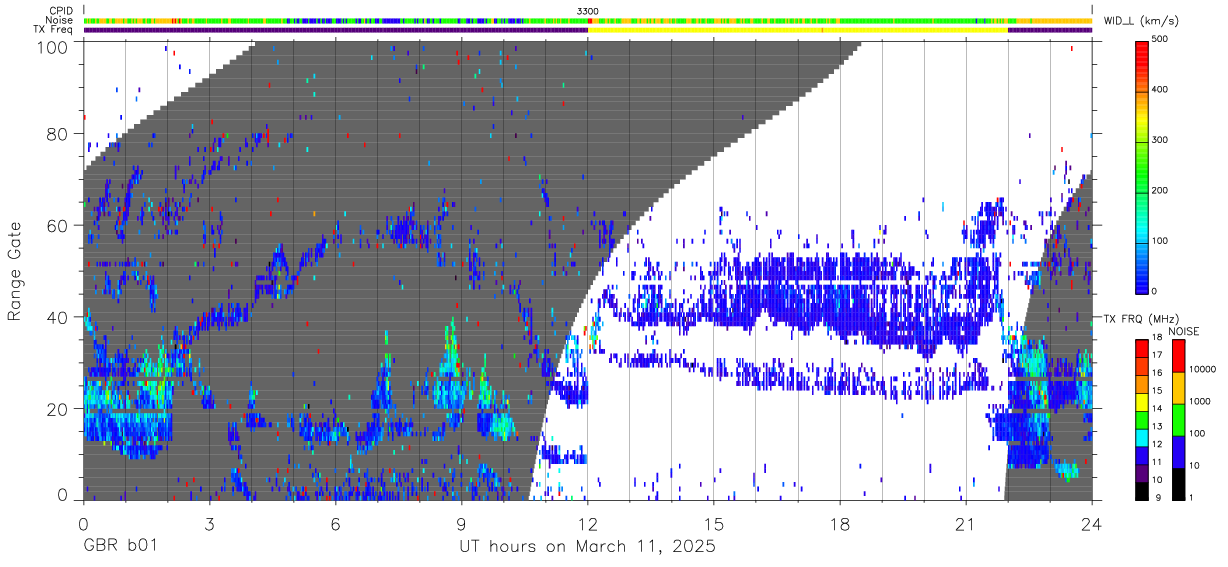
Task: Click the 'NOISE' legend title
Action: 1185,331
